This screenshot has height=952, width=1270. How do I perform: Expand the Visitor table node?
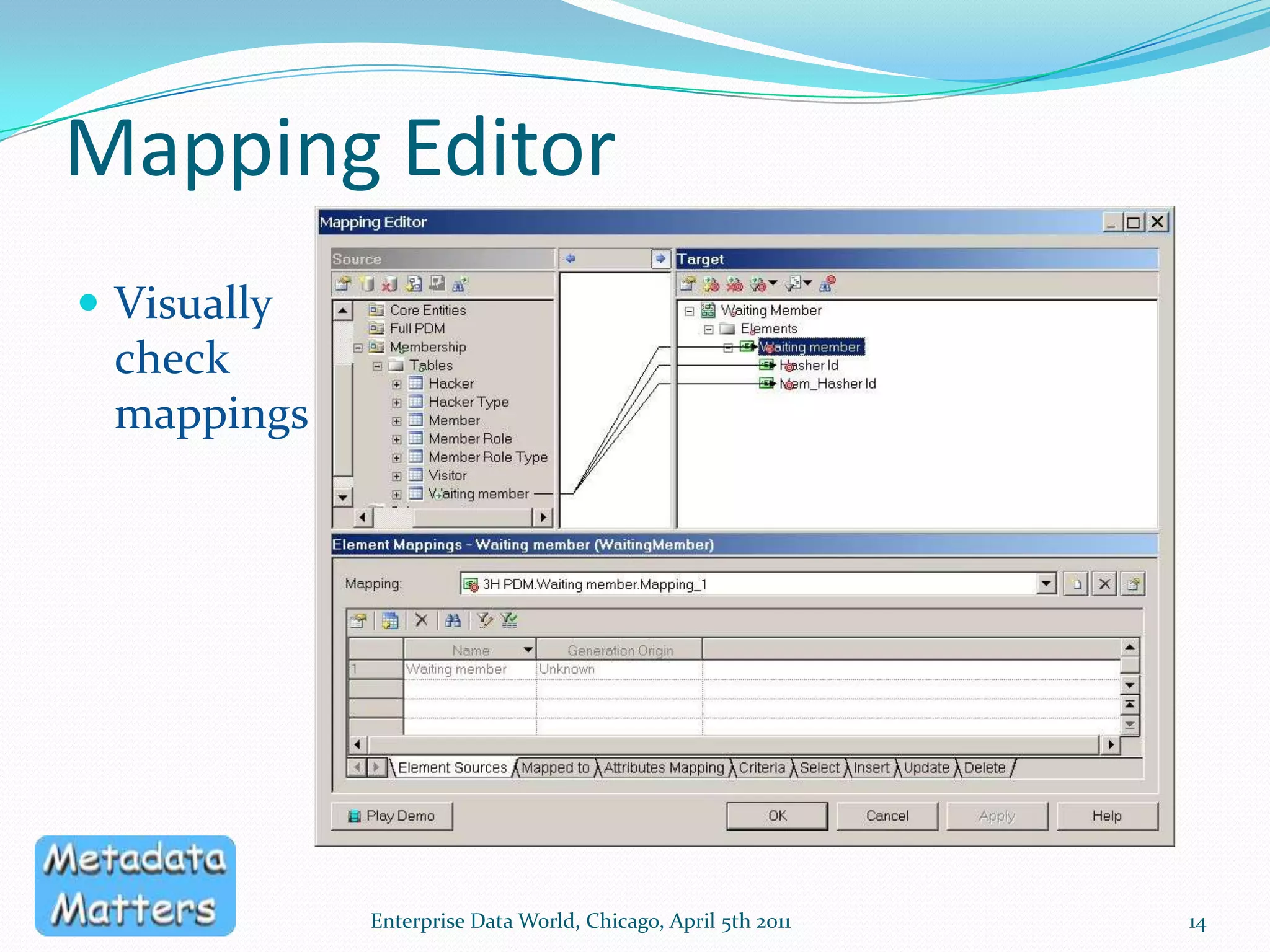(x=397, y=476)
